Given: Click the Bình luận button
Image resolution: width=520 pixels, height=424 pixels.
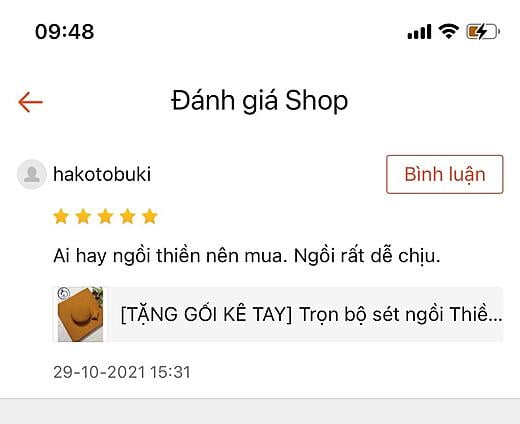Looking at the screenshot, I should click(x=445, y=174).
